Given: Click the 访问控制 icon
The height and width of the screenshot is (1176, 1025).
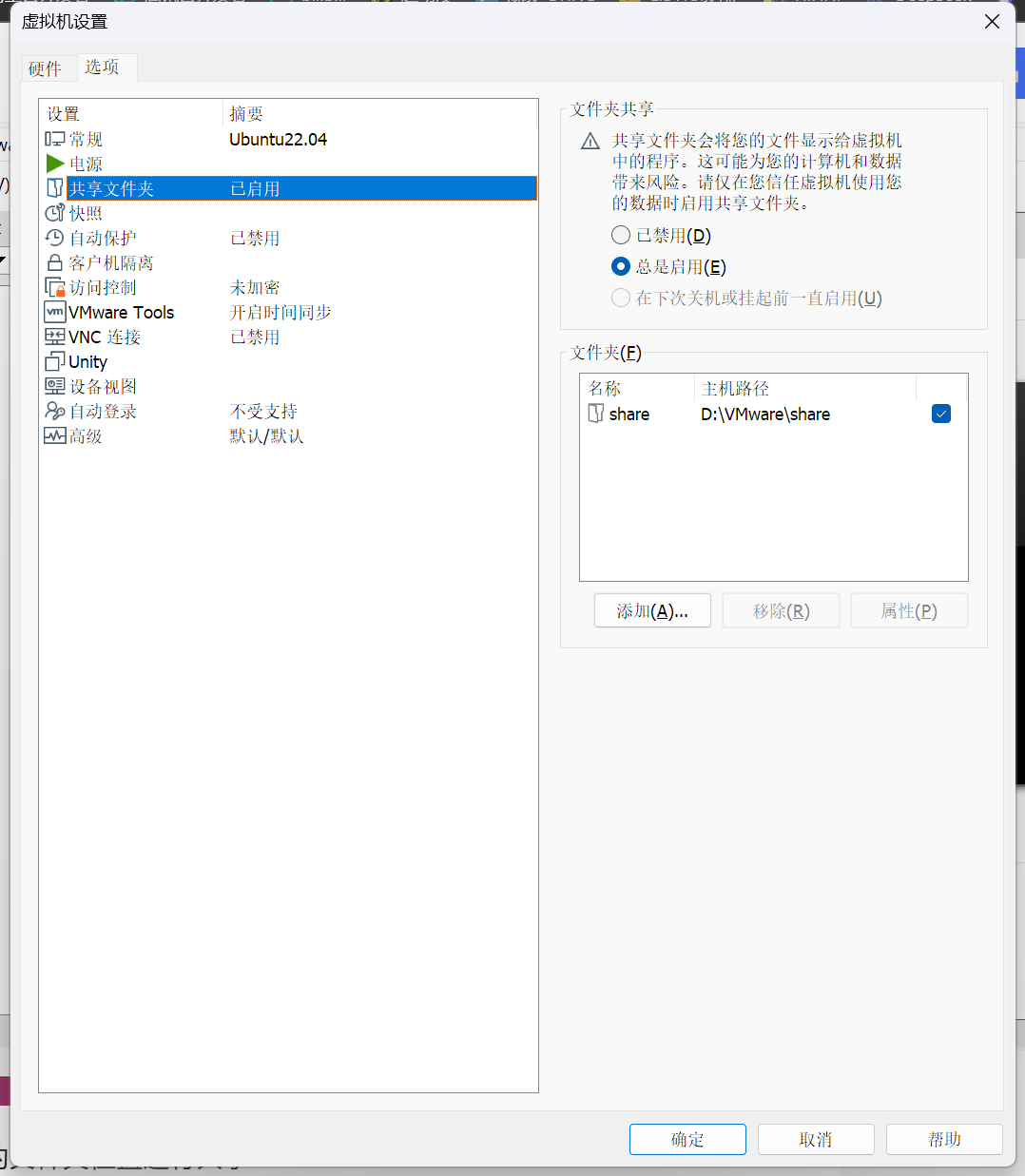Looking at the screenshot, I should pyautogui.click(x=55, y=288).
